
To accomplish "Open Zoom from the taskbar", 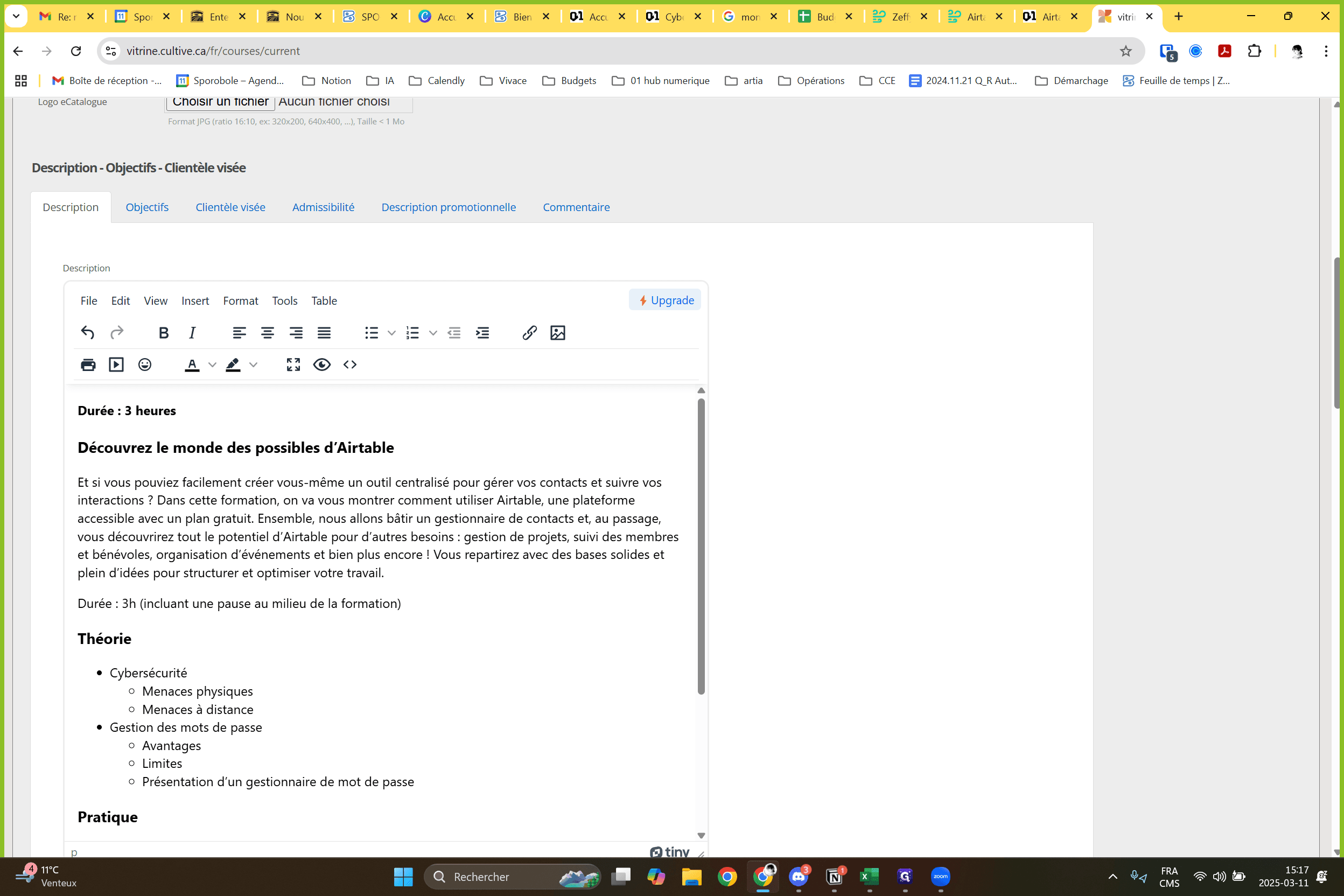I will click(941, 877).
